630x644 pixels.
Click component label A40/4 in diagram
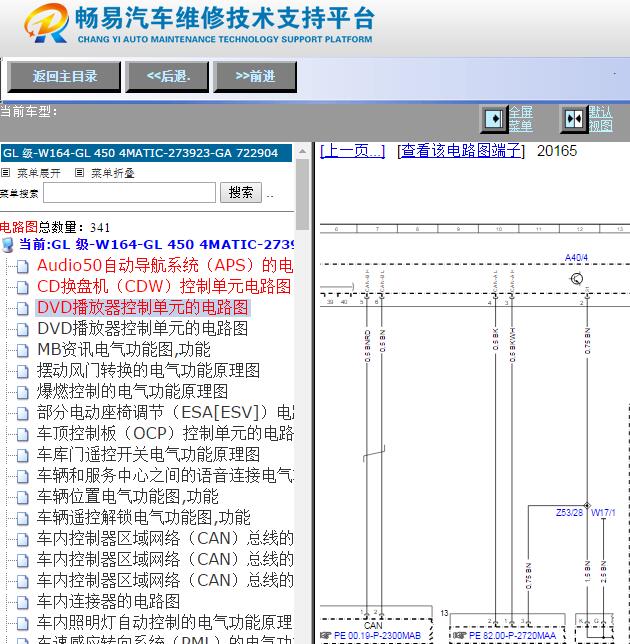pyautogui.click(x=576, y=258)
